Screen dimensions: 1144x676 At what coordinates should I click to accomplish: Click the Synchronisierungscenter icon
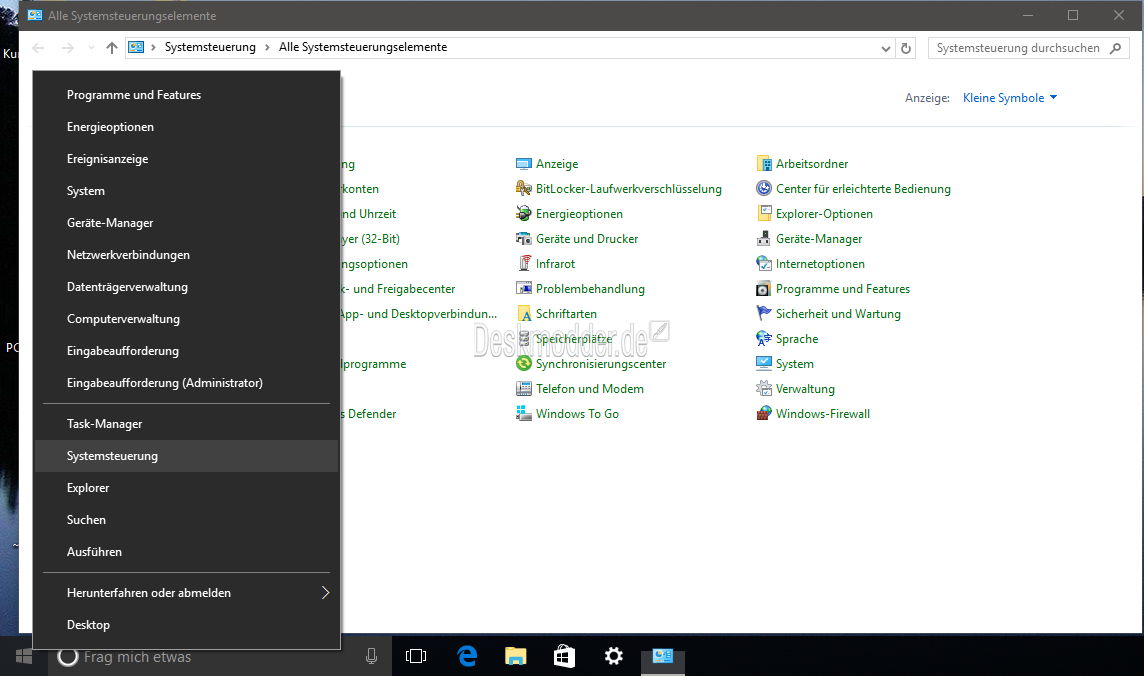[524, 364]
